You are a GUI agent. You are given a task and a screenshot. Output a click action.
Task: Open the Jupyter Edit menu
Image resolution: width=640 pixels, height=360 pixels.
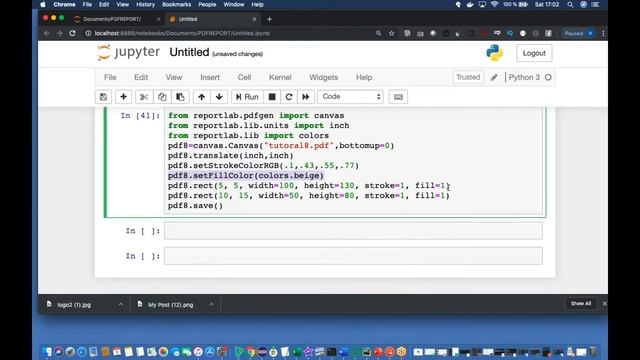coord(141,77)
